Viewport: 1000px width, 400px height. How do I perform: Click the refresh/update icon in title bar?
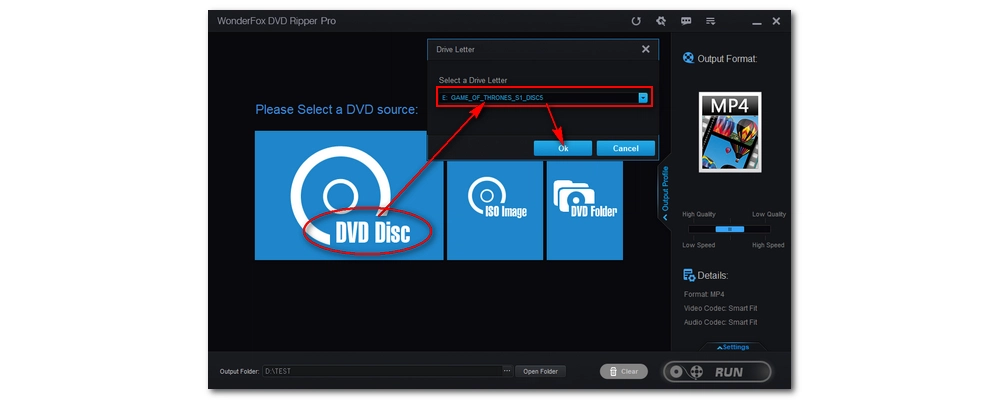(x=636, y=21)
